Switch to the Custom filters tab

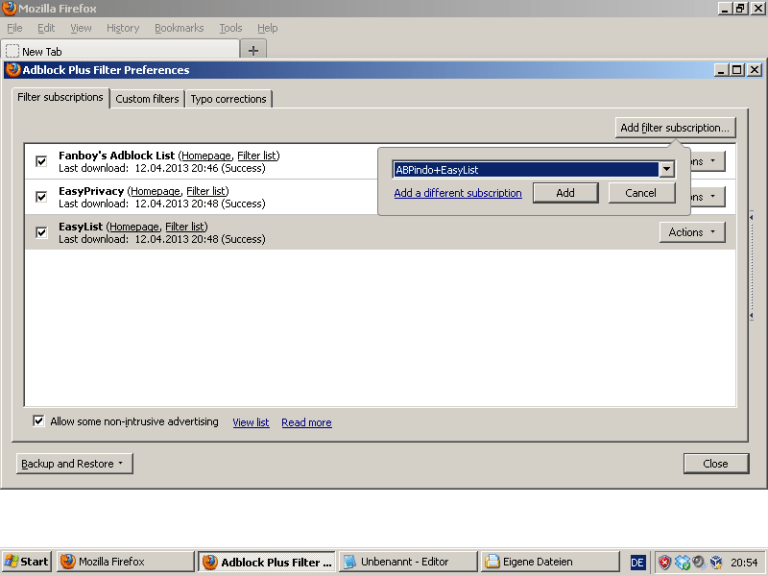pyautogui.click(x=147, y=99)
